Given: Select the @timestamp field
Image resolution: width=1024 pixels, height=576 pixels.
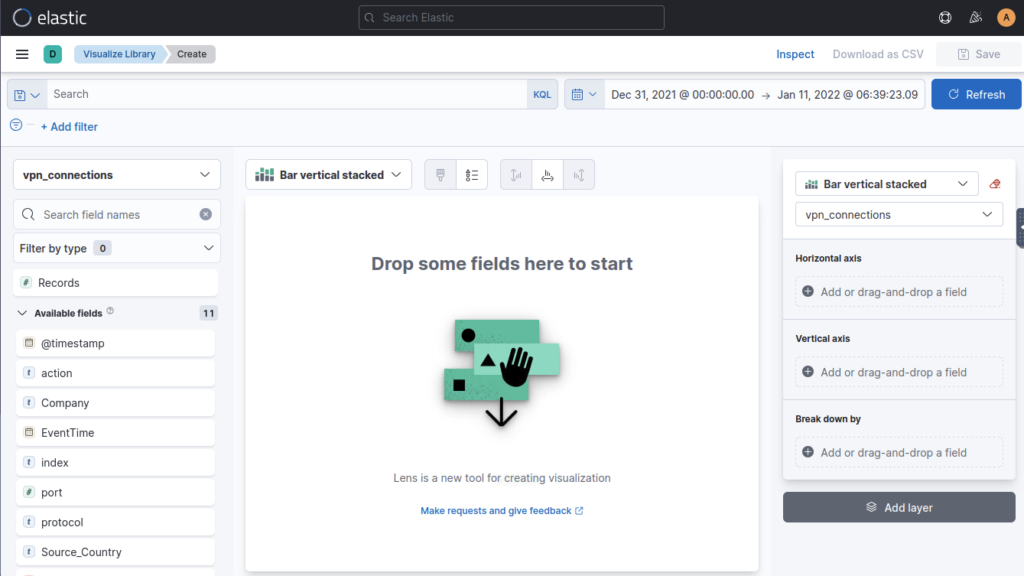Looking at the screenshot, I should [116, 344].
